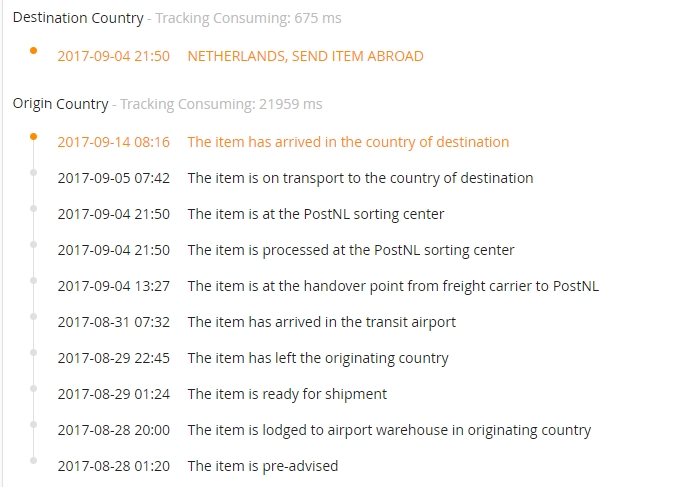Click the 2017-08-28 01:20 timestamp
685x487 pixels.
click(114, 466)
